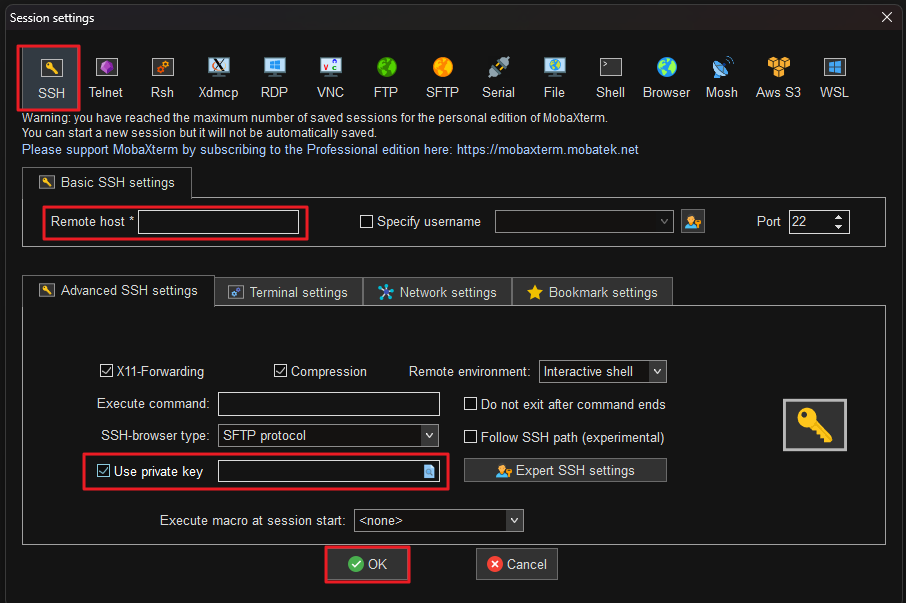Select the Rsh session icon

162,78
